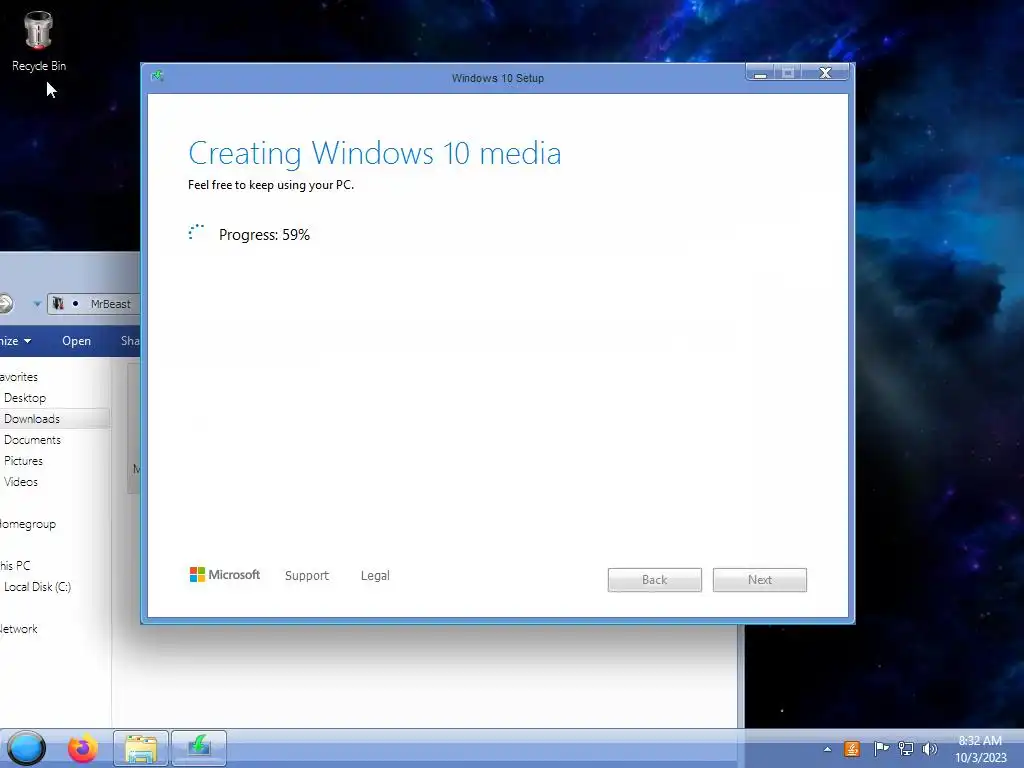Viewport: 1024px width, 768px height.
Task: Click the clock showing 8:32 AM
Action: (x=980, y=741)
